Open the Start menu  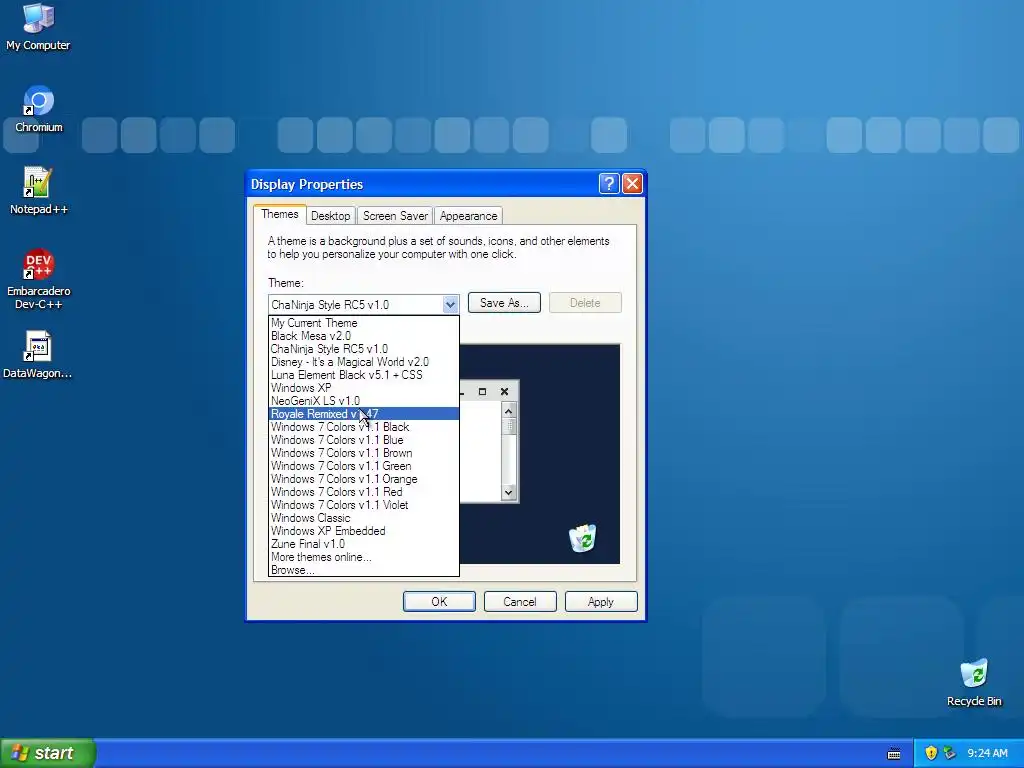point(47,753)
